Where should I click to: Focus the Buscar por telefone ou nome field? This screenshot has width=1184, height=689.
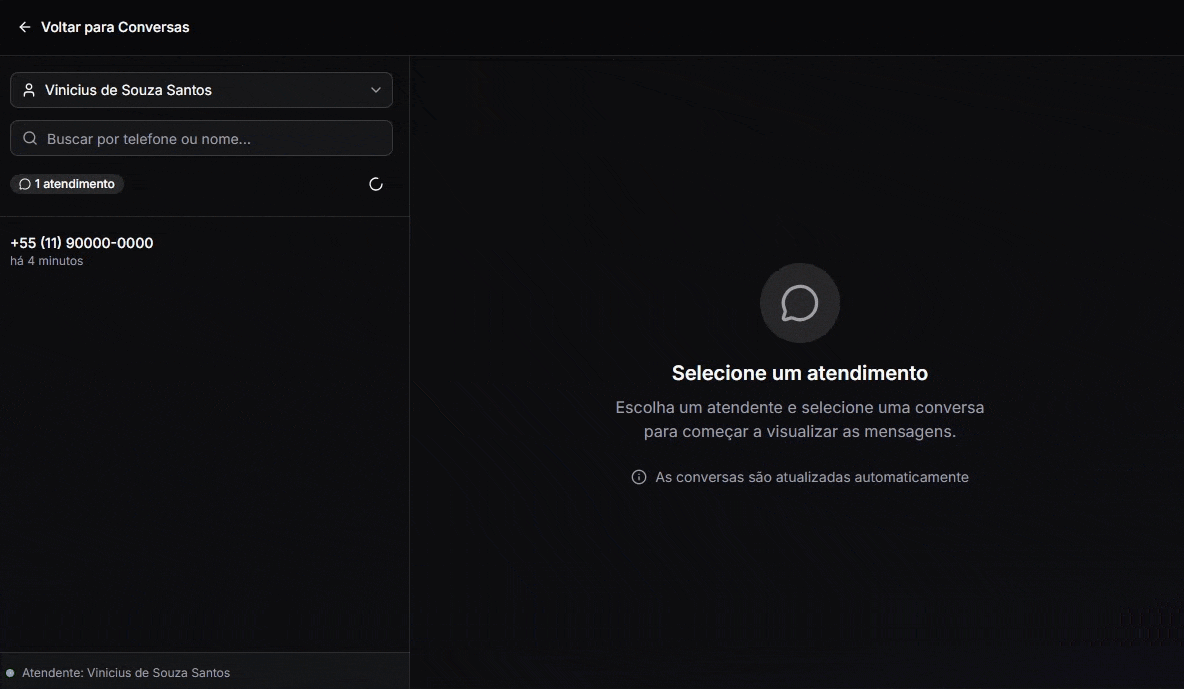tap(201, 138)
